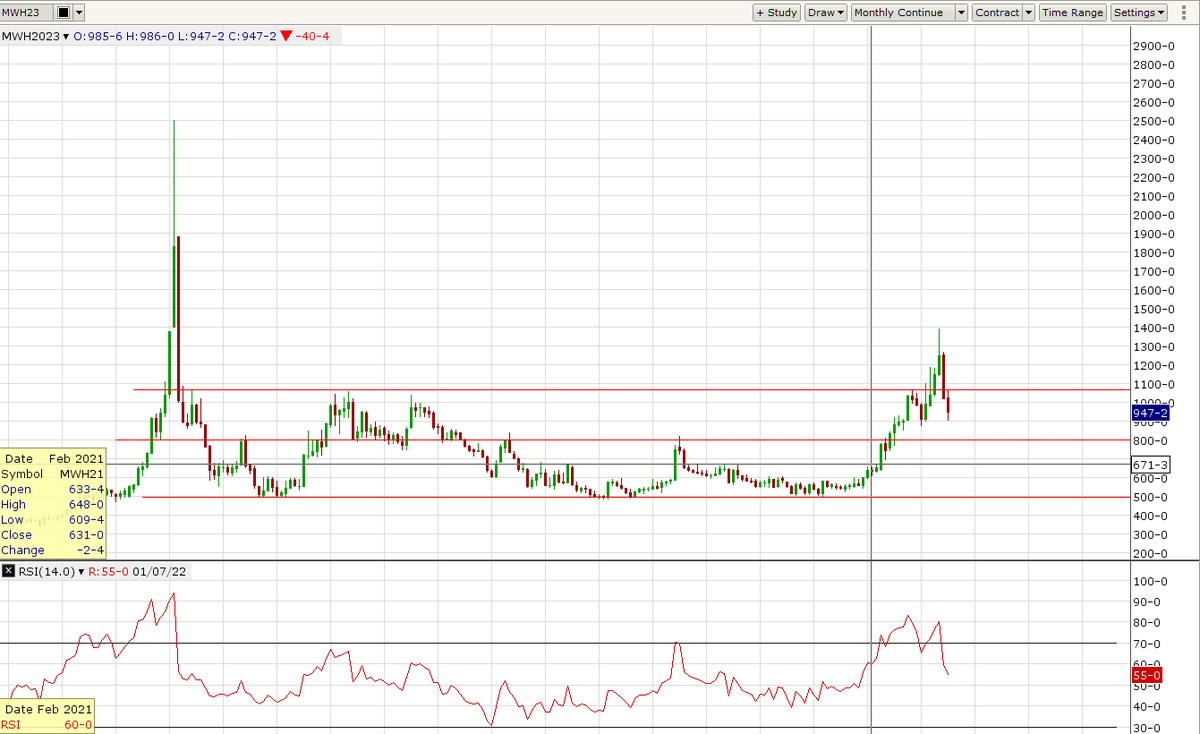Open the Monthly Continue dropdown arrow

pyautogui.click(x=961, y=13)
